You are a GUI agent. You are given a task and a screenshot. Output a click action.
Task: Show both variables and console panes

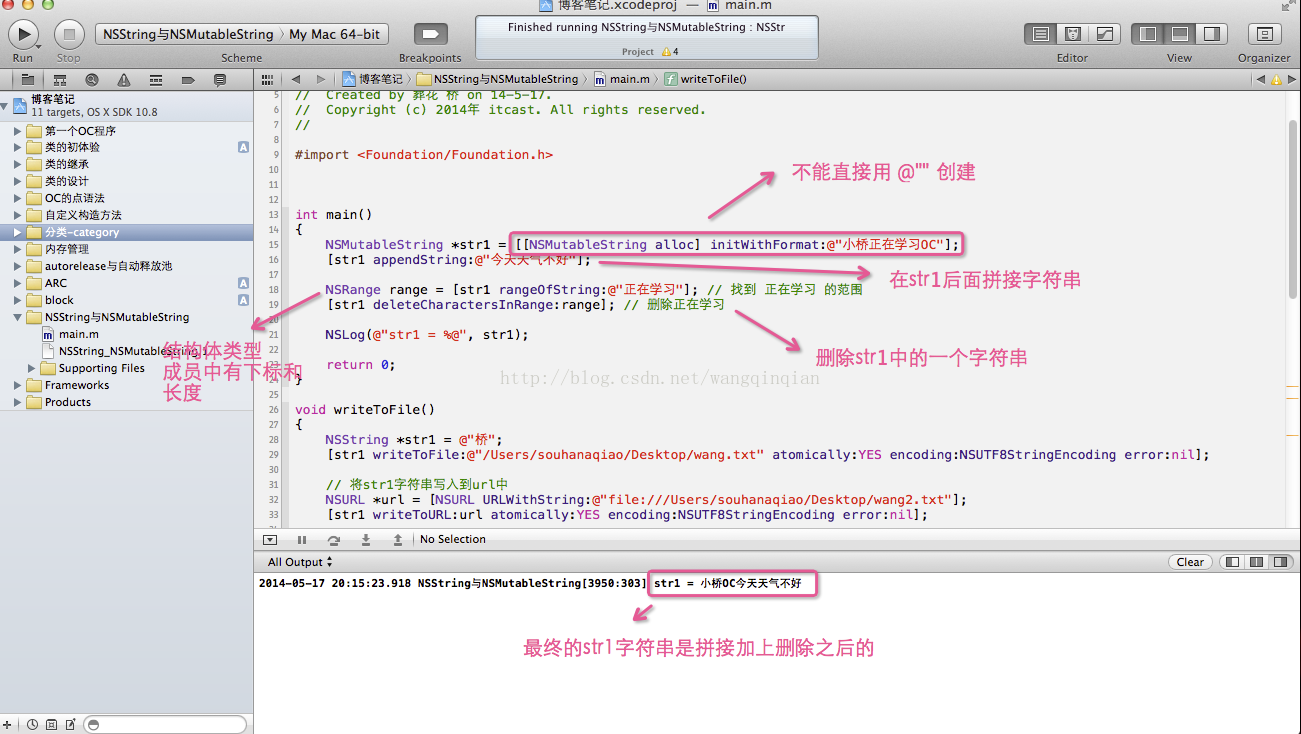coord(1255,562)
